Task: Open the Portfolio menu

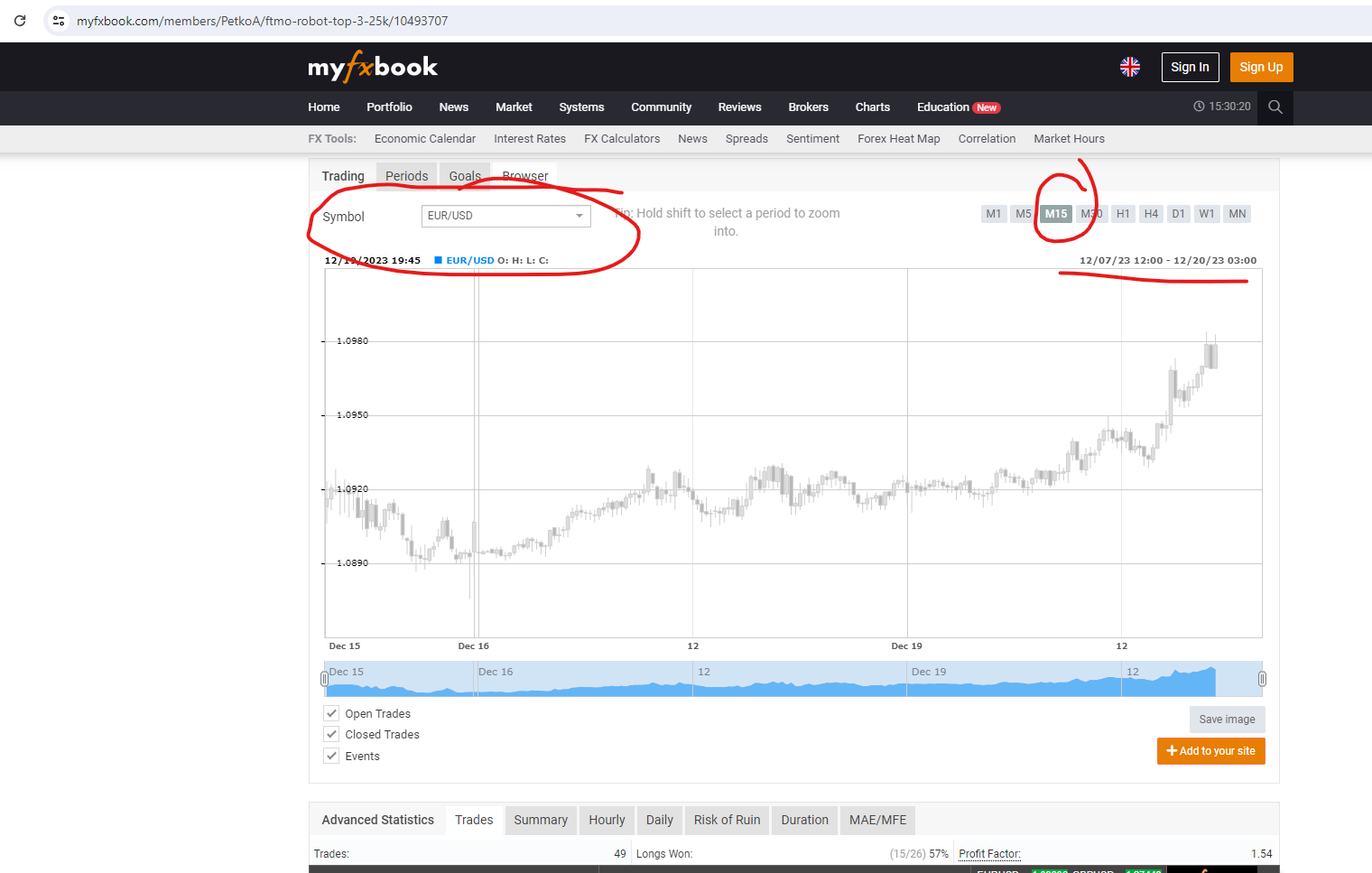Action: click(389, 107)
